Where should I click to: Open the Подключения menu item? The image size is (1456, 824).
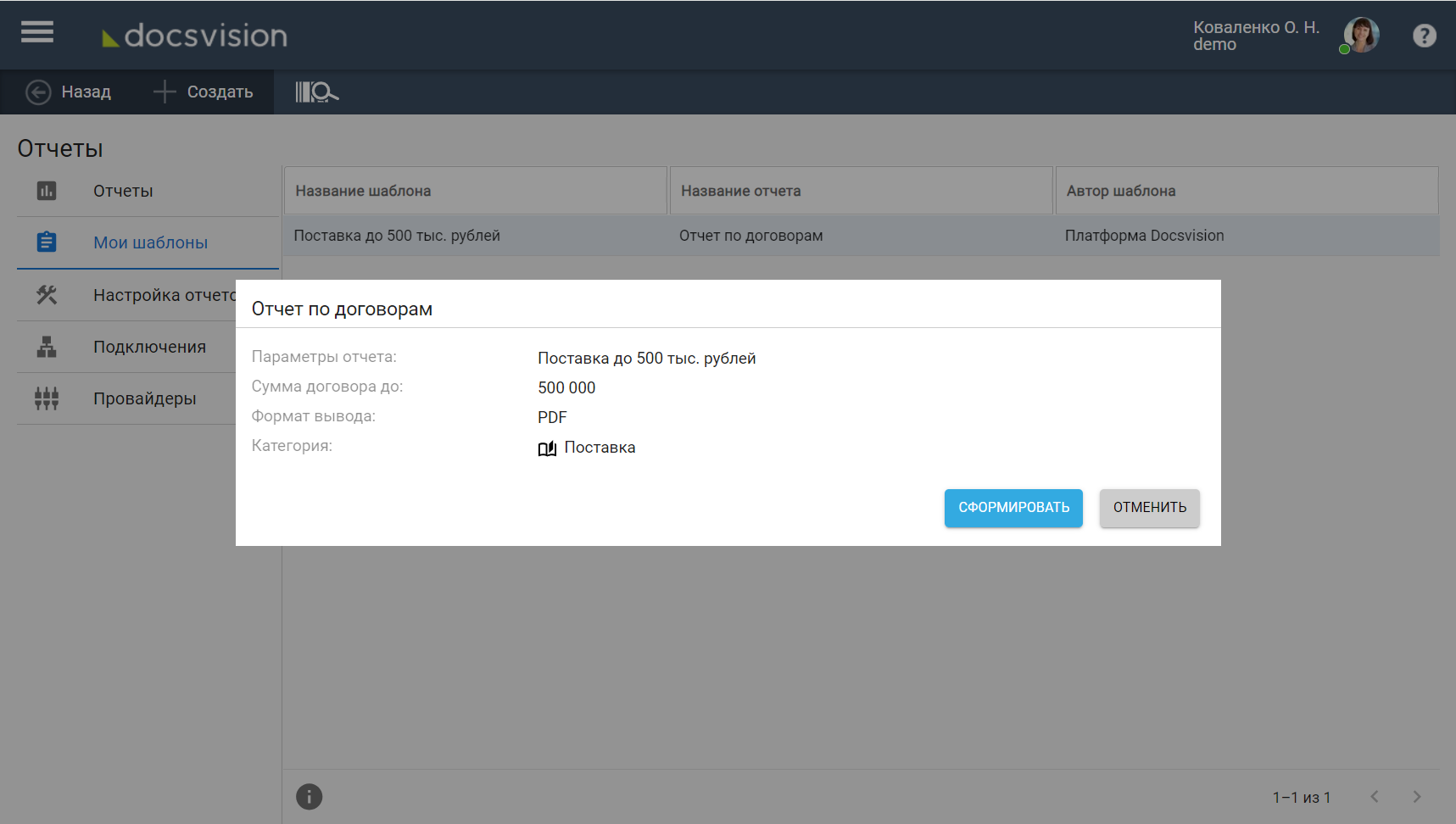click(149, 347)
